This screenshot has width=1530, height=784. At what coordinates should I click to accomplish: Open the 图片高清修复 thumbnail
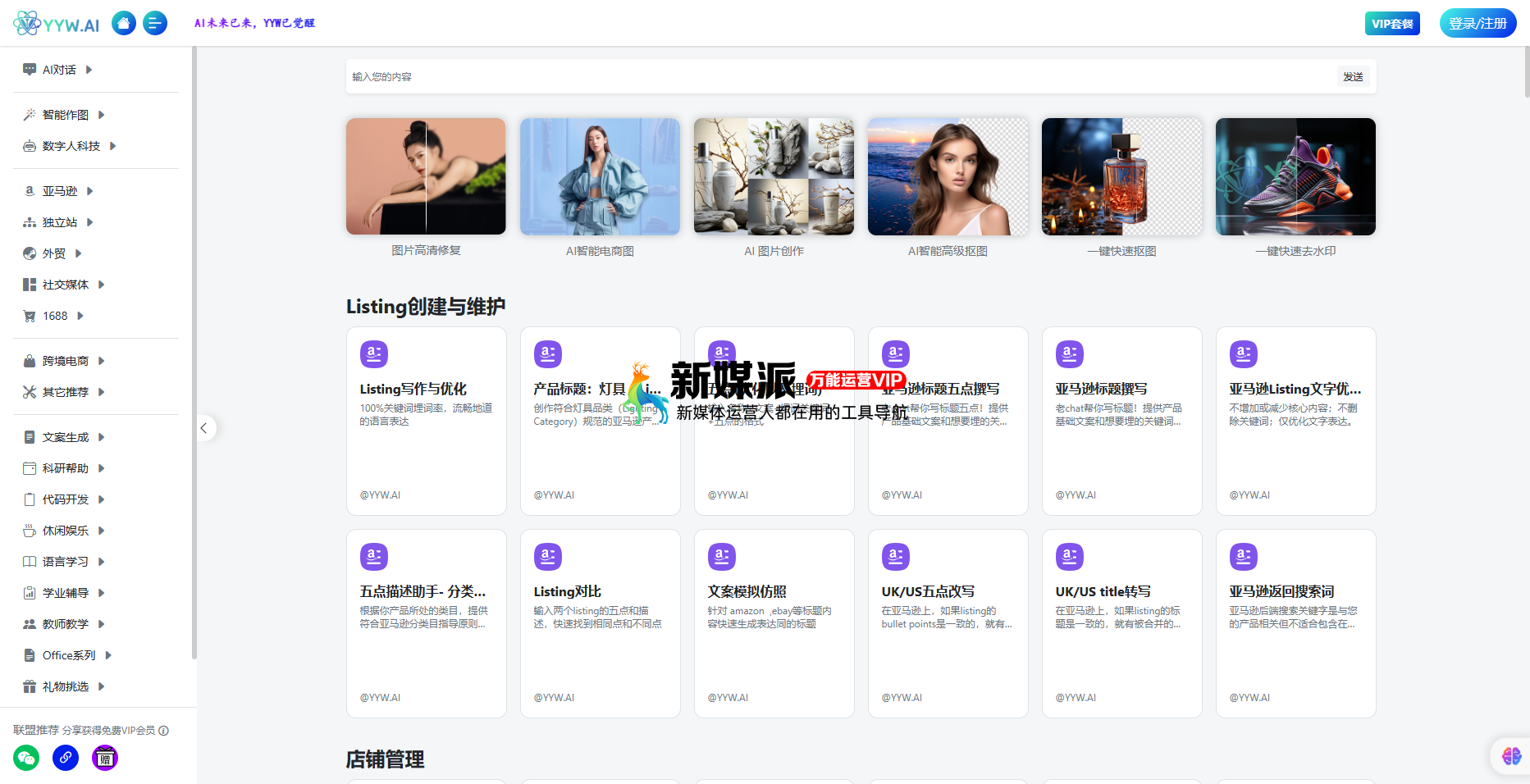pos(426,176)
